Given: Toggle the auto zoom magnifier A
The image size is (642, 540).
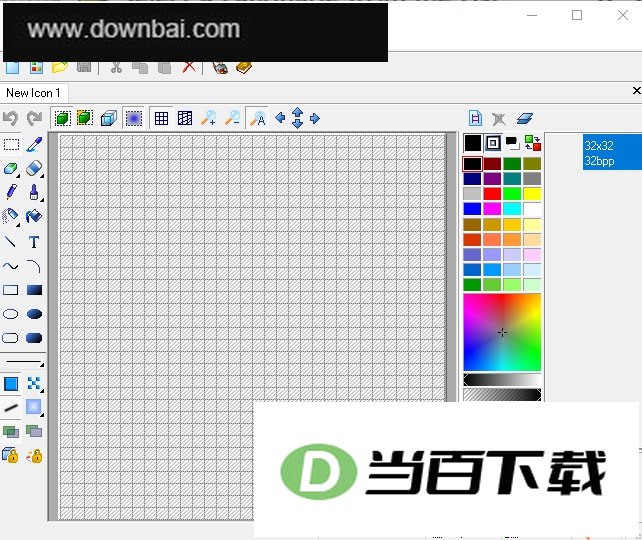Looking at the screenshot, I should [258, 118].
